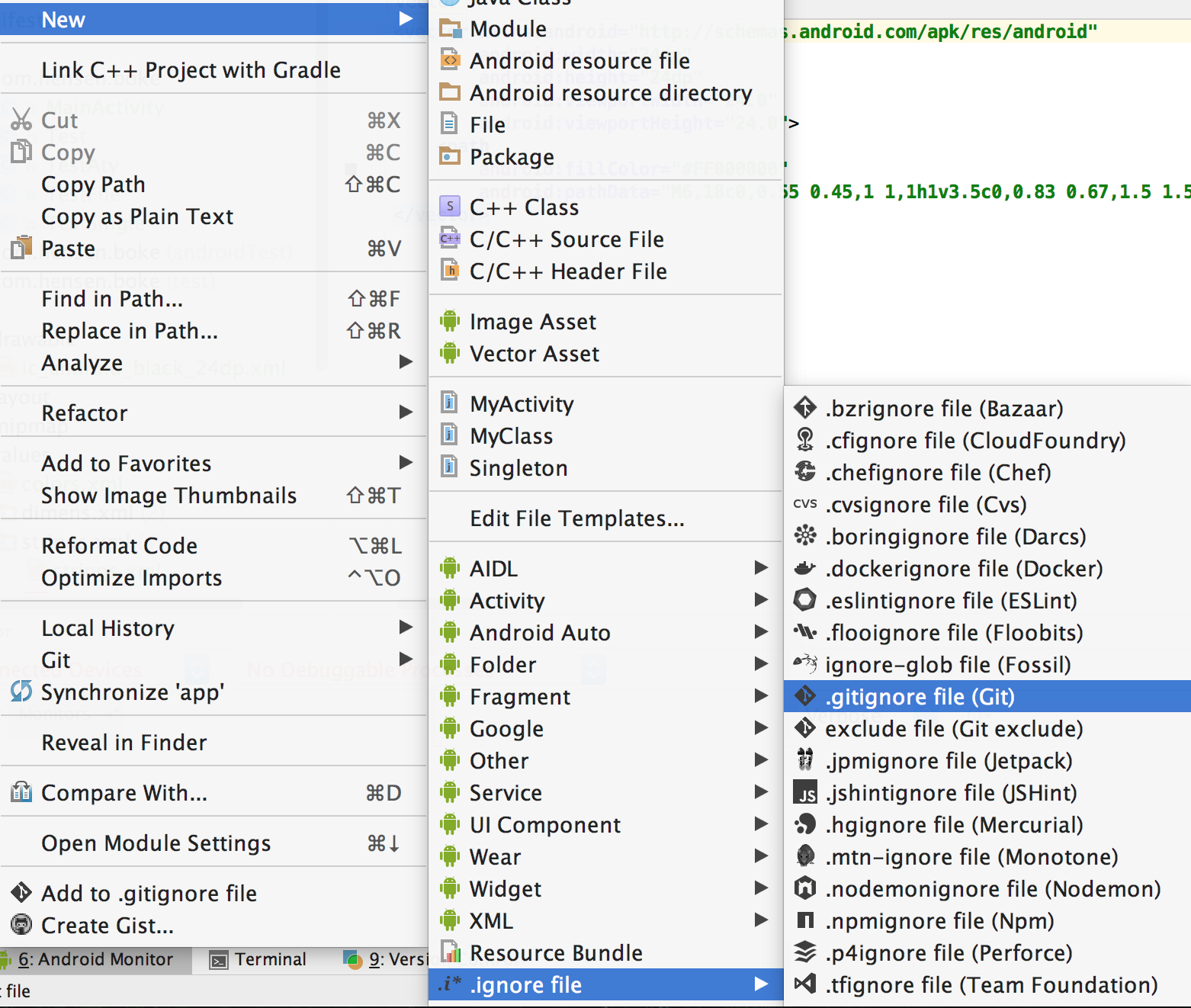
Task: Select Open Module Settings
Action: coord(213,843)
